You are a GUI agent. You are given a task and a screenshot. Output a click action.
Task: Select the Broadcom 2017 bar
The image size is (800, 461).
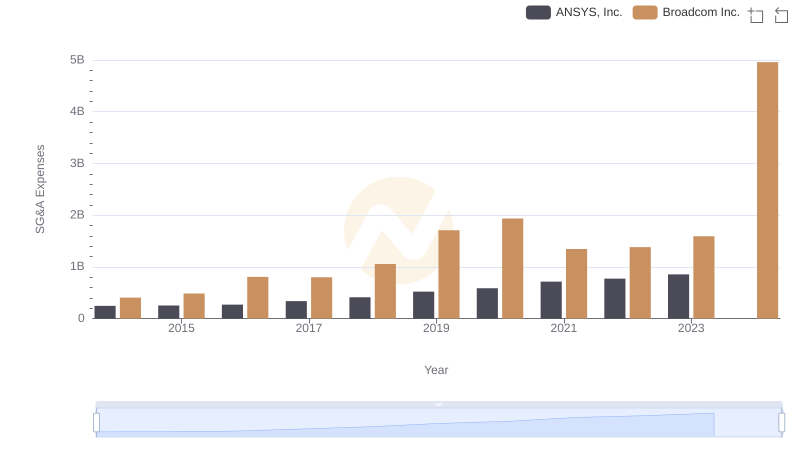321,298
